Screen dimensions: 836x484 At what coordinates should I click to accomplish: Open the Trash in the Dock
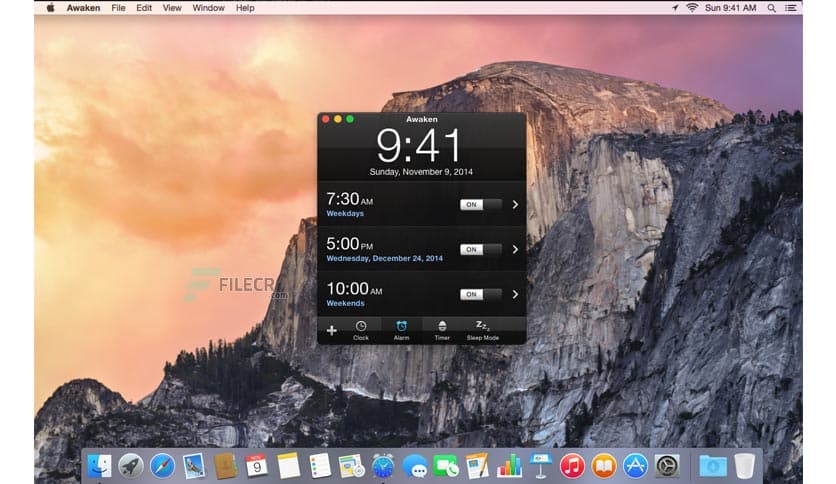(x=744, y=466)
